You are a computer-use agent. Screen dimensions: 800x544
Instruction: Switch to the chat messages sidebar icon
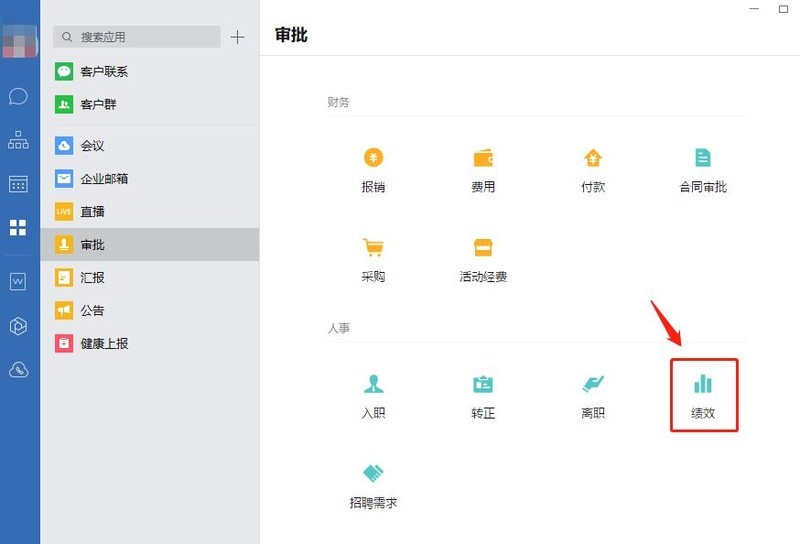(x=18, y=97)
